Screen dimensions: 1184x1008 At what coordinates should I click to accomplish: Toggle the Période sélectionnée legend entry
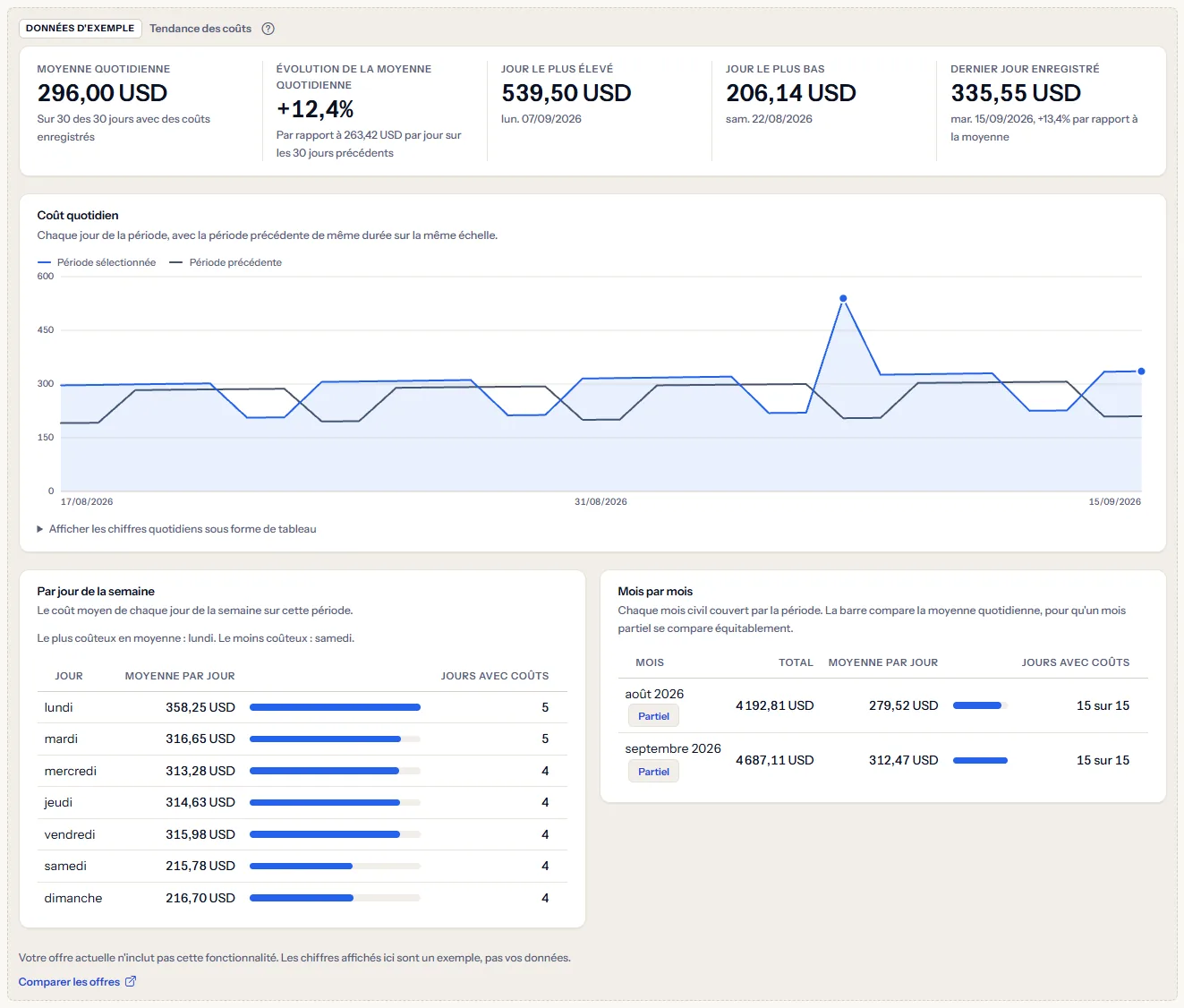point(97,262)
